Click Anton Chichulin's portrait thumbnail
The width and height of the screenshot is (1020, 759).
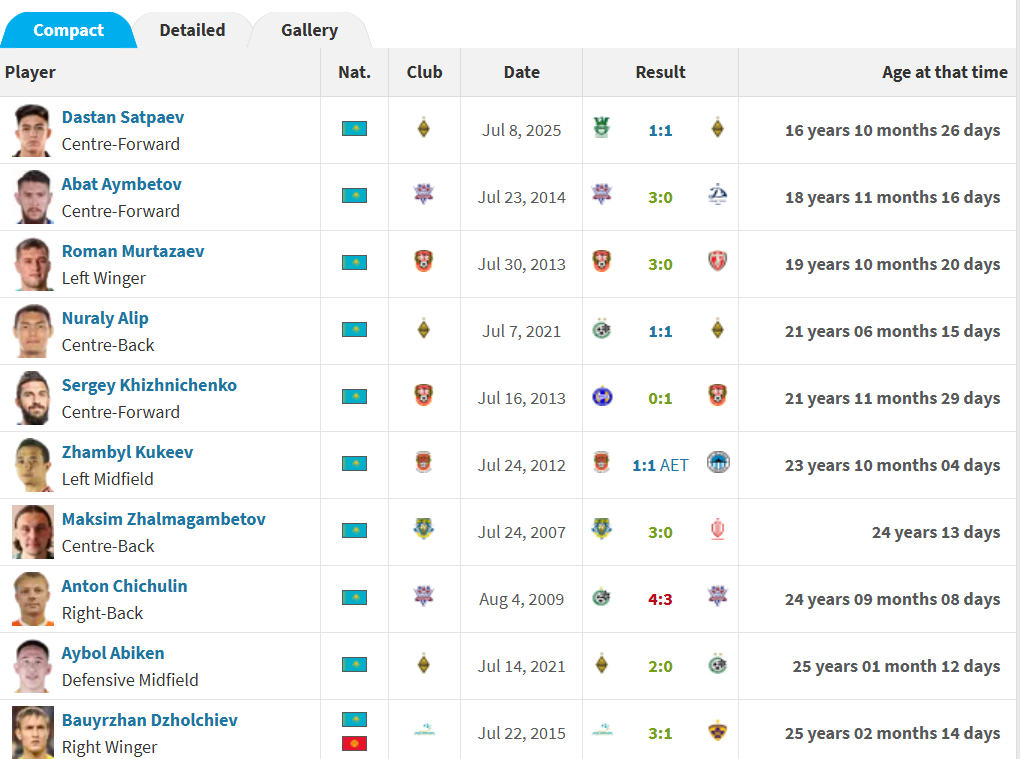(33, 598)
